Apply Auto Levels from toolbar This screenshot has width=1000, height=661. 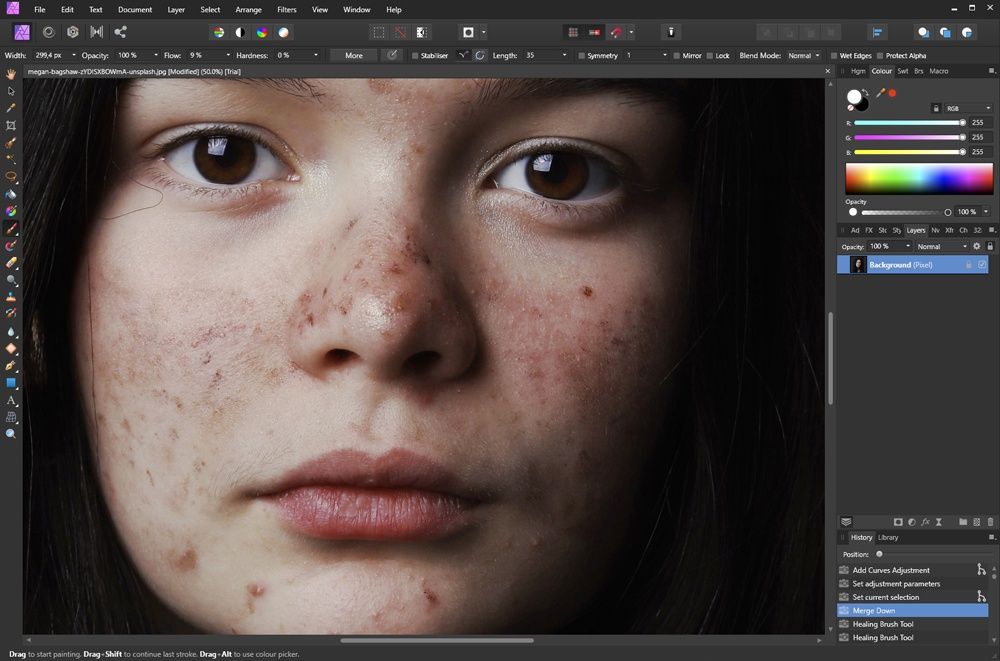(x=219, y=32)
